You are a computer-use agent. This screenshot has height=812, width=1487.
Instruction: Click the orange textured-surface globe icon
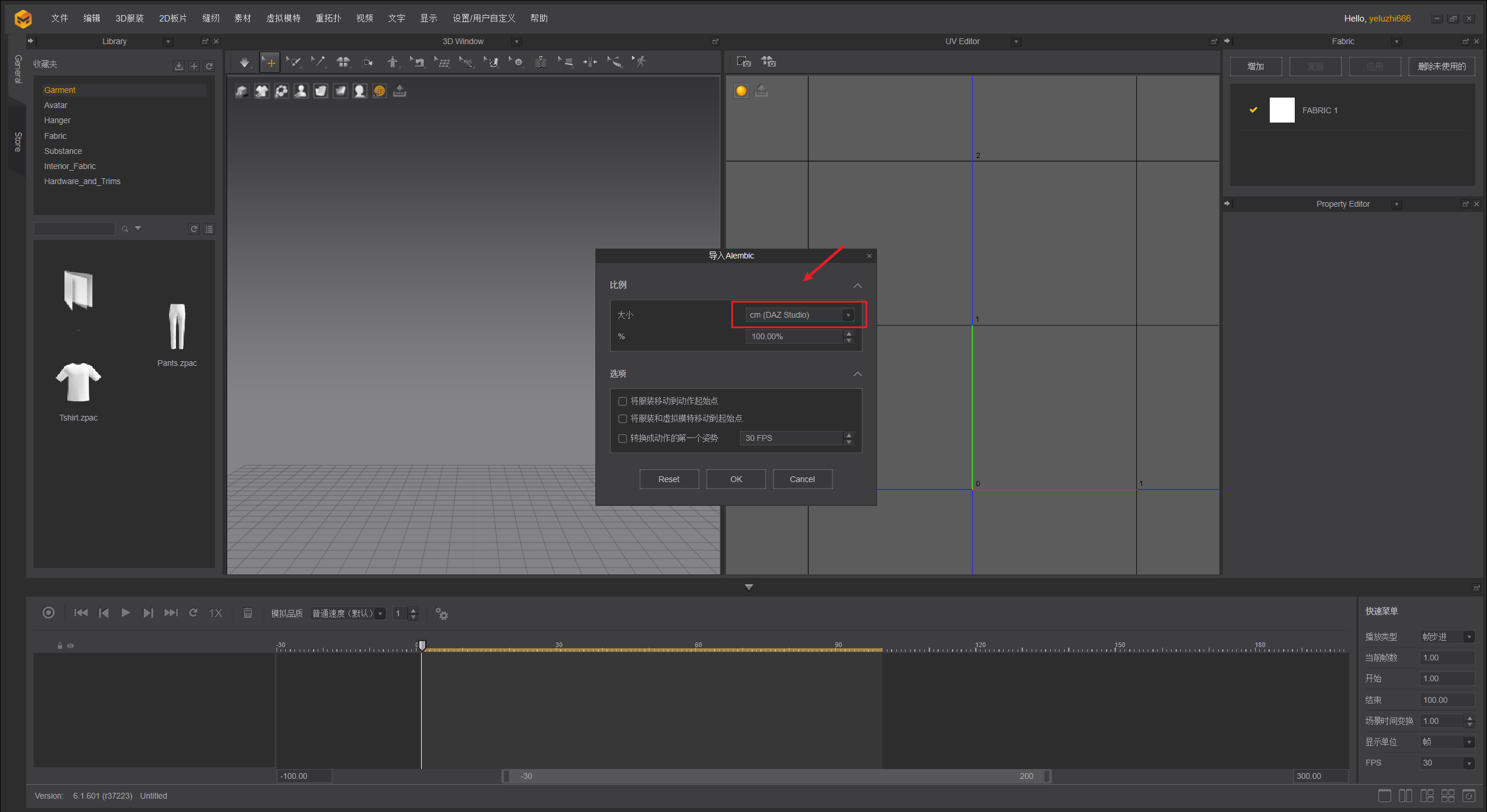pos(379,91)
